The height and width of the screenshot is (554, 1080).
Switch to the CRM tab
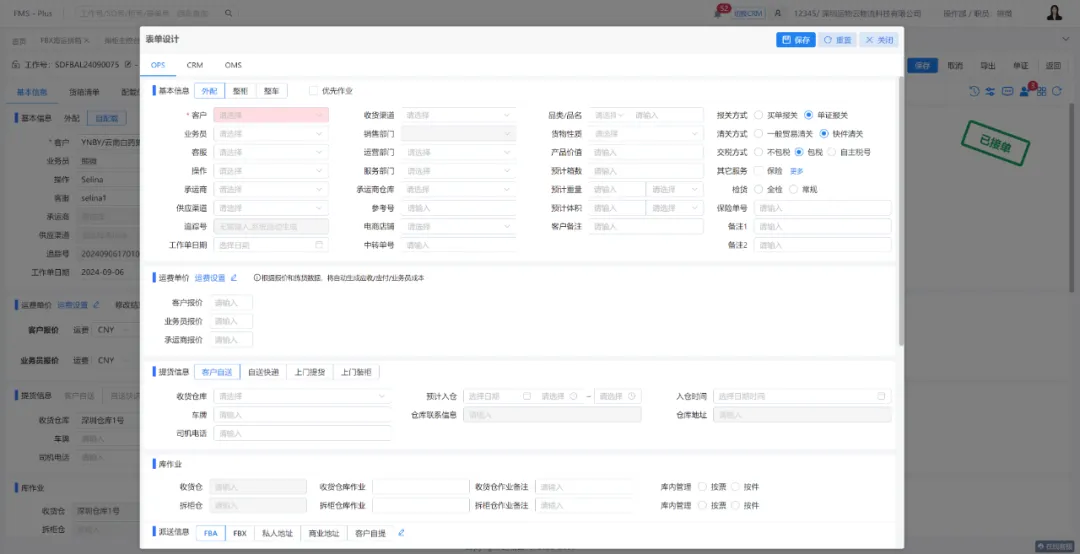click(195, 65)
